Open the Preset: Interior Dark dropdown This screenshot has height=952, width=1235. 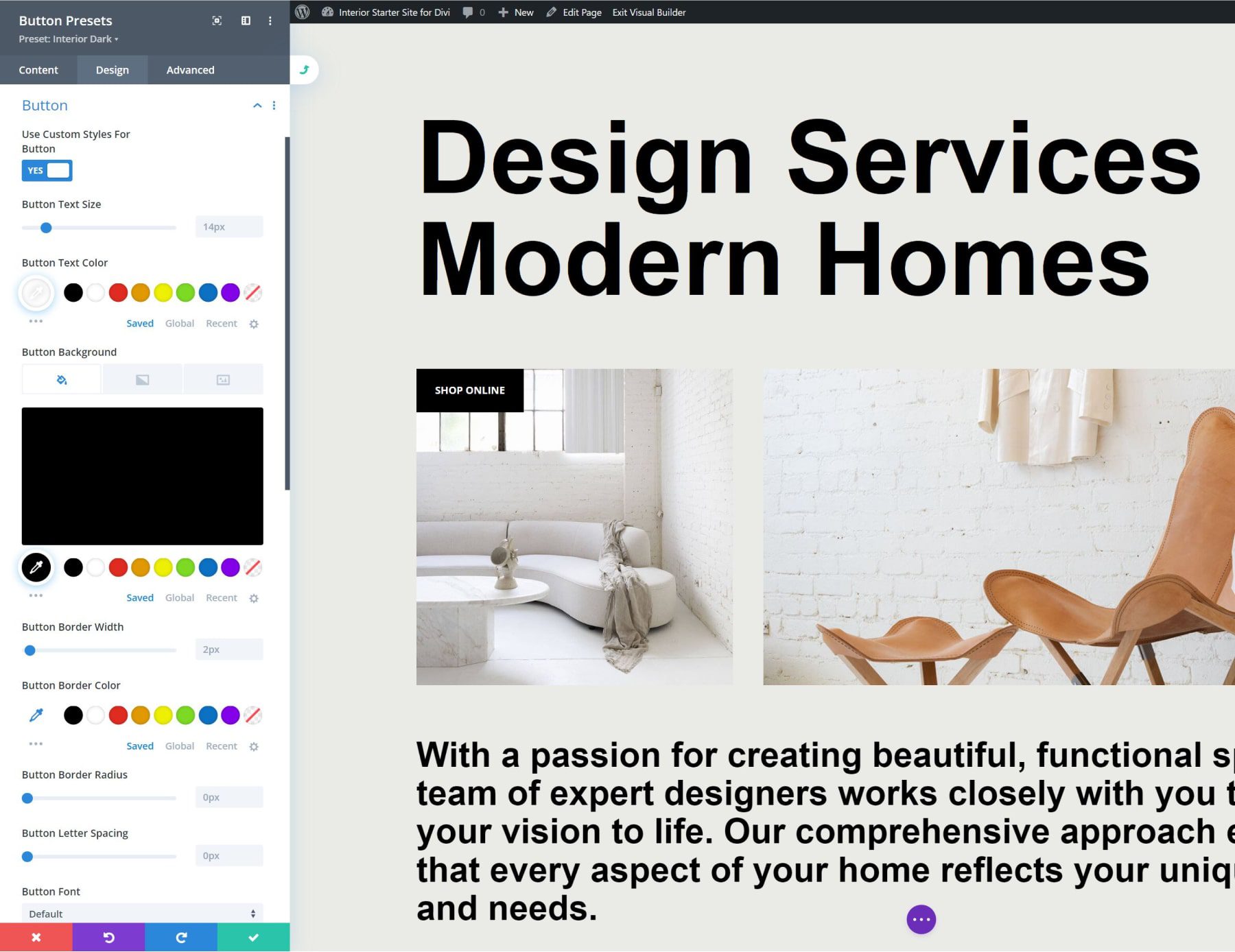tap(68, 39)
